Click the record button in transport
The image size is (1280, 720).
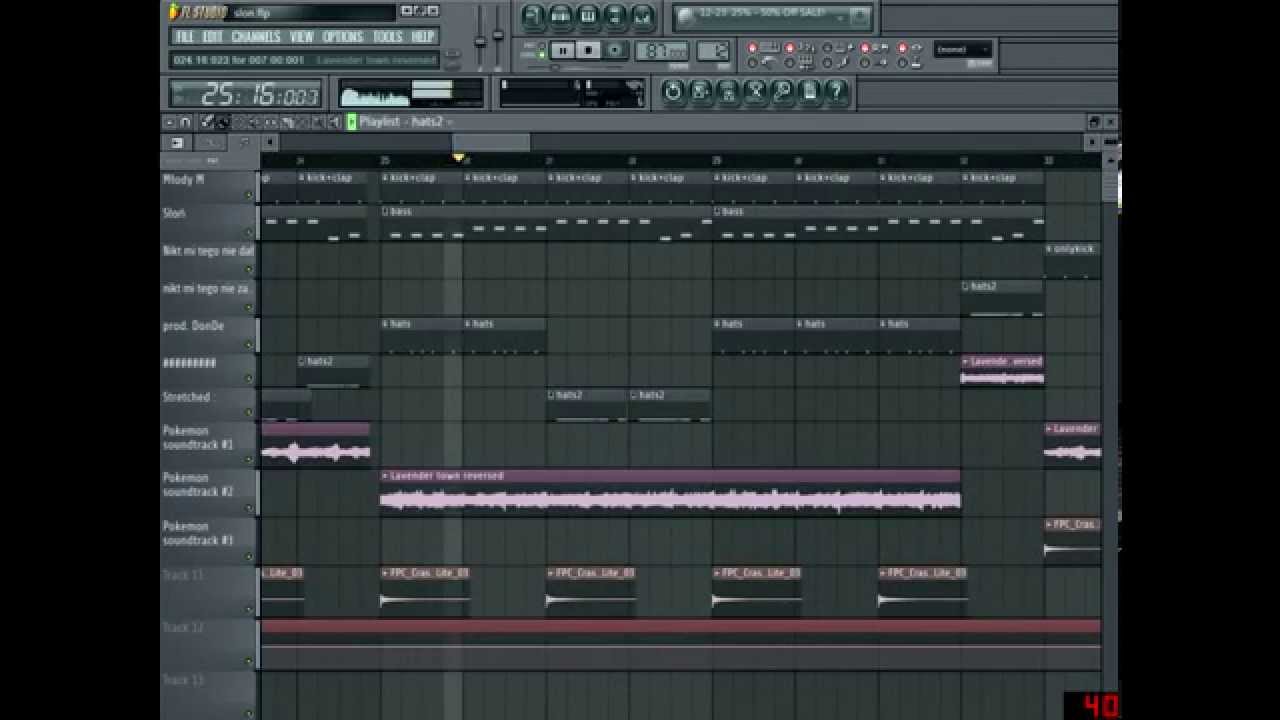tap(616, 50)
